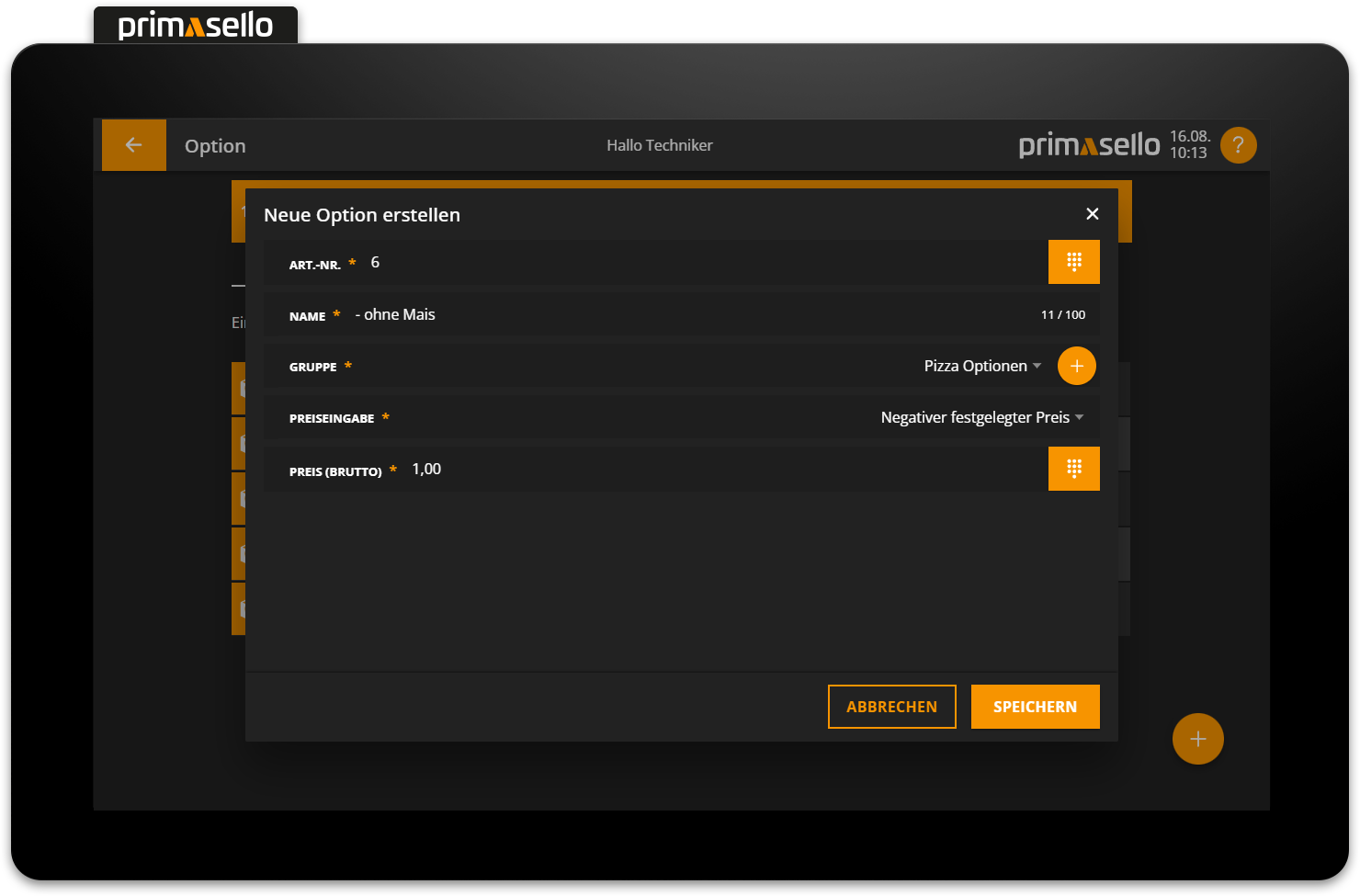Close the Neue Option erstellen dialog
Screen dimensions: 1360x896
1092,213
